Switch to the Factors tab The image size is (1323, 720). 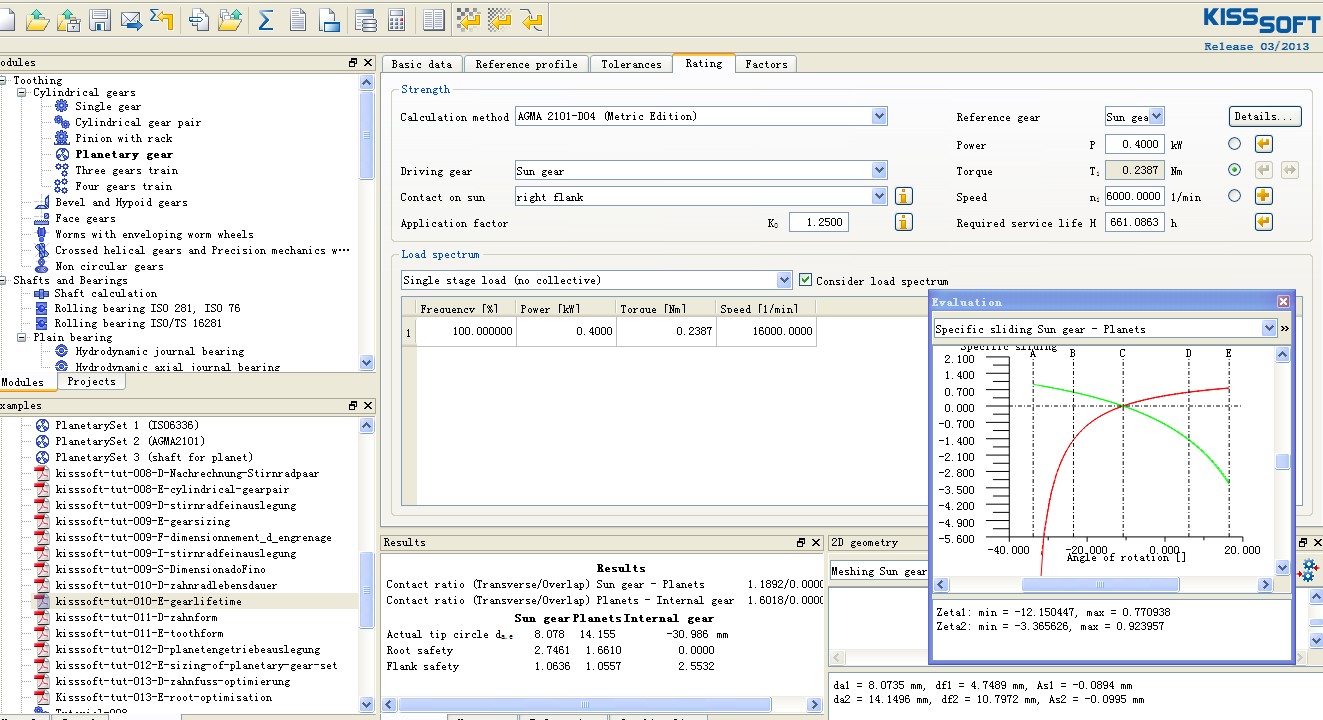(x=767, y=64)
